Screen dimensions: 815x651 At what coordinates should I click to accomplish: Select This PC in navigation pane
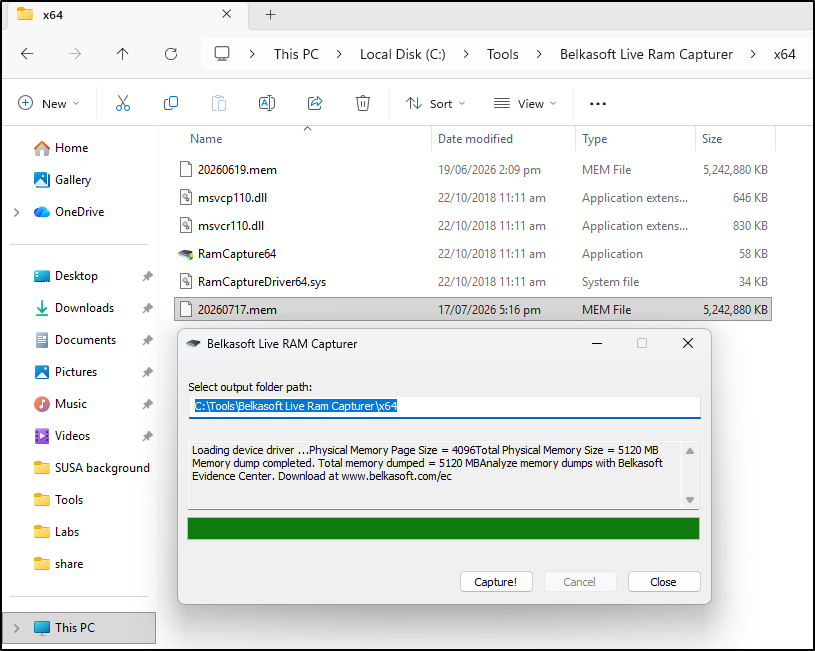pyautogui.click(x=79, y=628)
